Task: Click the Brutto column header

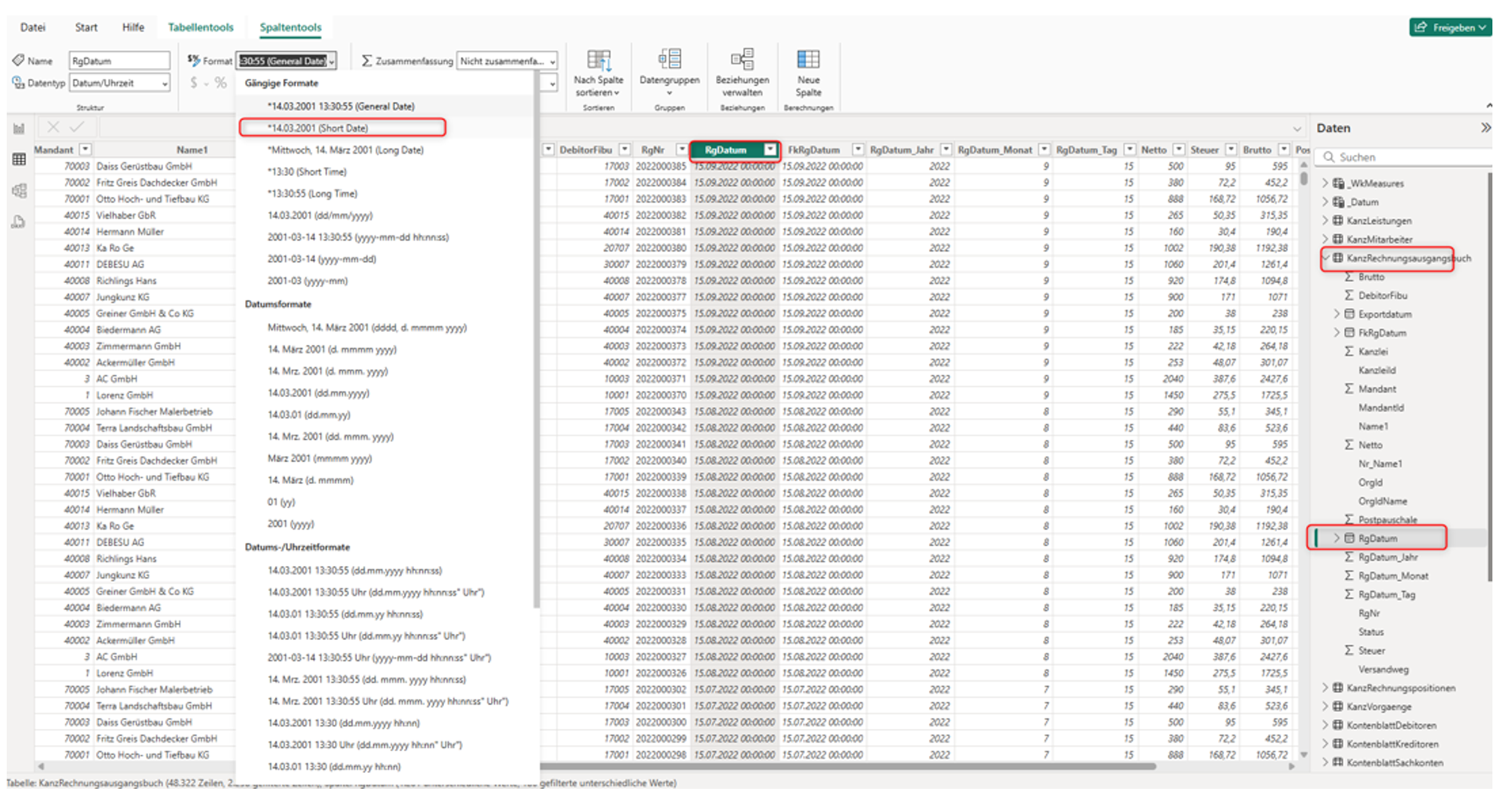Action: pos(1257,149)
